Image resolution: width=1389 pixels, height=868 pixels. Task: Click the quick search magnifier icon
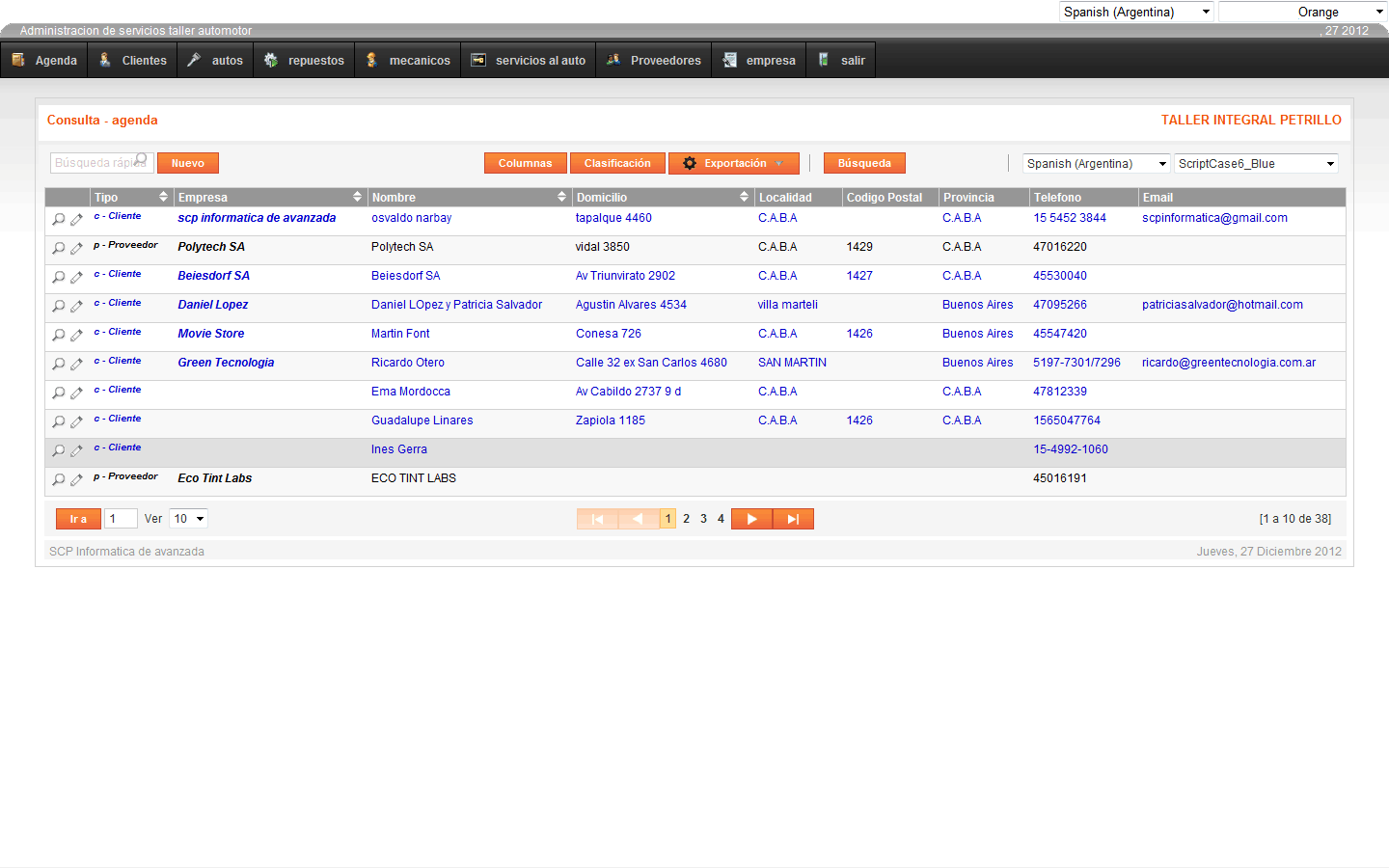click(142, 160)
